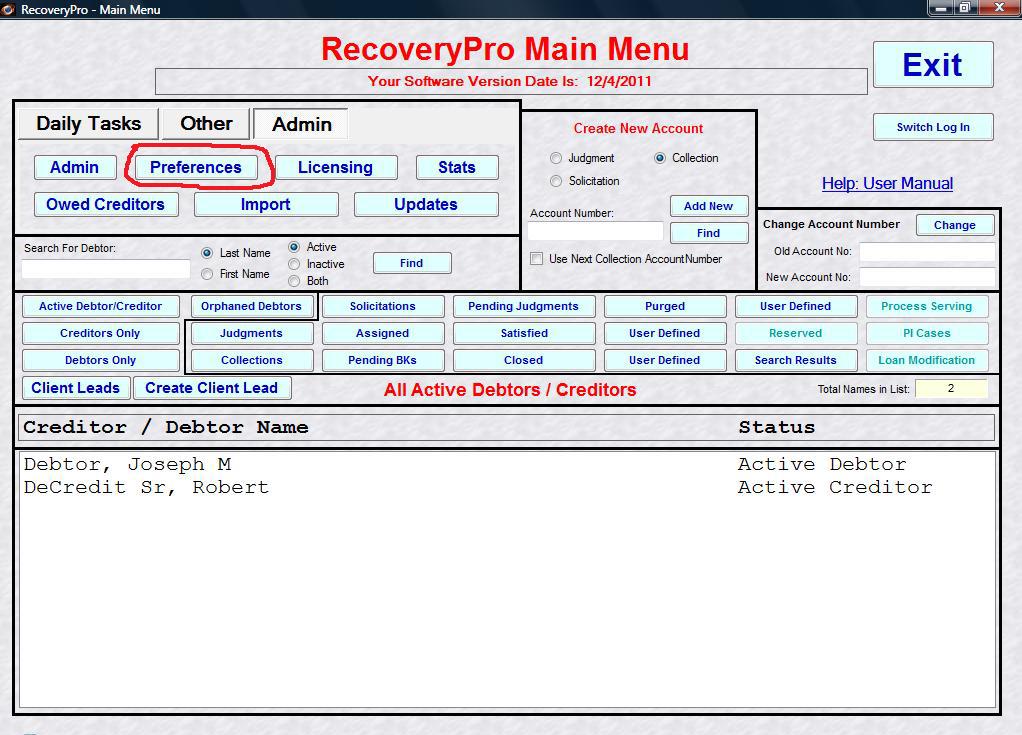1022x735 pixels.
Task: Select the "DeCredit Sr, Robert" row
Action: coord(507,487)
